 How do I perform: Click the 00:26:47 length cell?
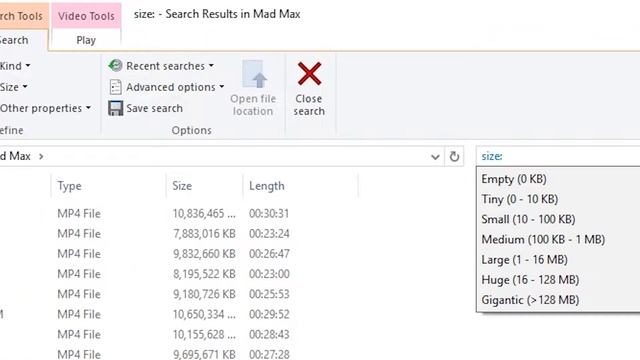click(x=269, y=254)
